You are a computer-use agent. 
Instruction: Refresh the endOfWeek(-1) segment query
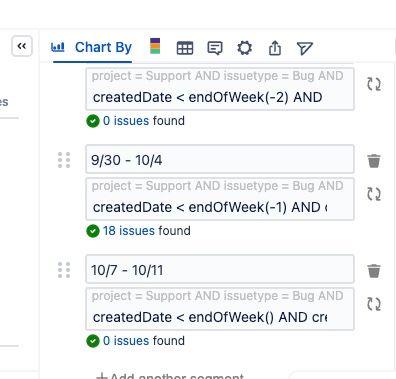(374, 194)
